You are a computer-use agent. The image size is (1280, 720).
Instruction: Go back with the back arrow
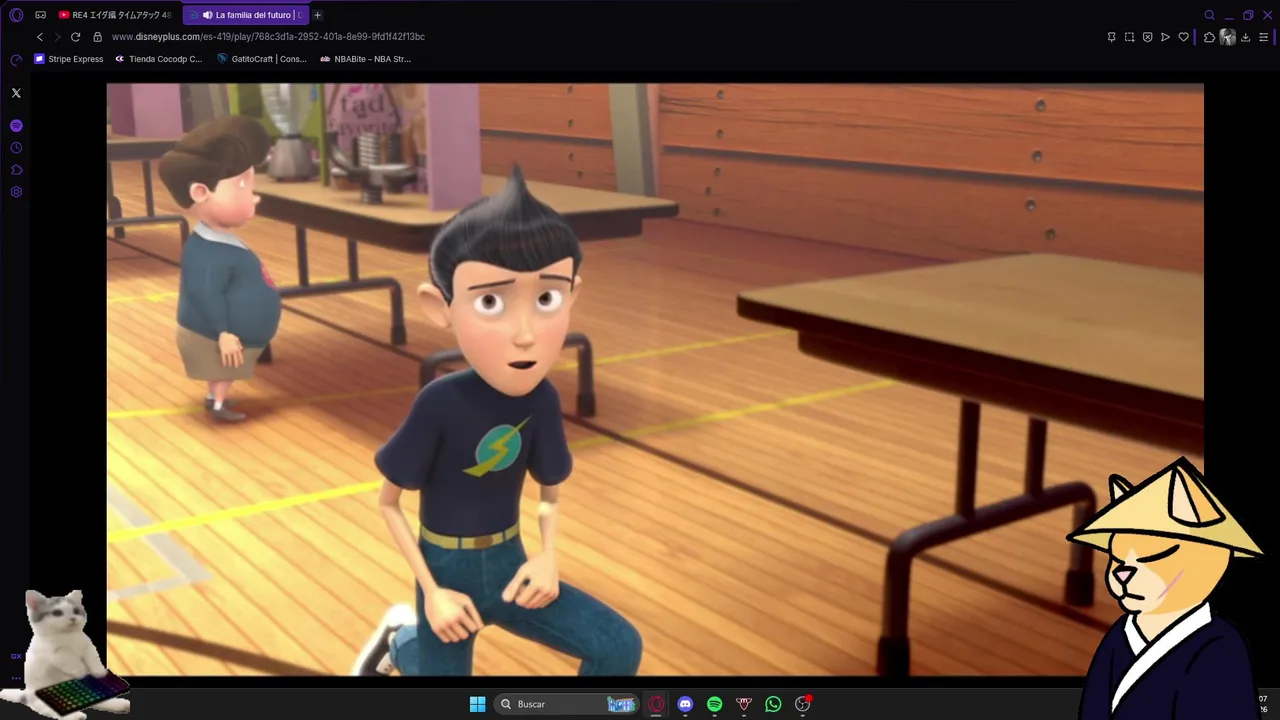click(x=40, y=37)
